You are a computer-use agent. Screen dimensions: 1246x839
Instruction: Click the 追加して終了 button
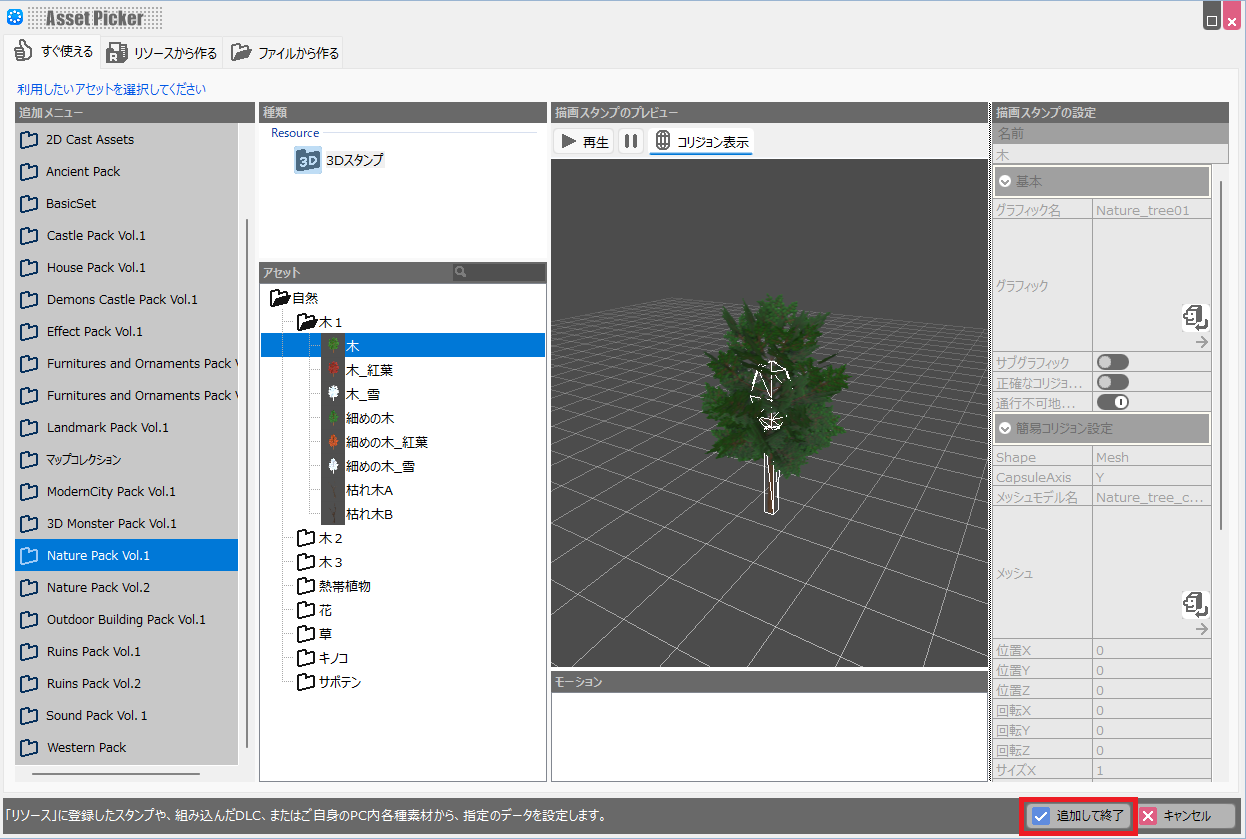click(x=1079, y=816)
